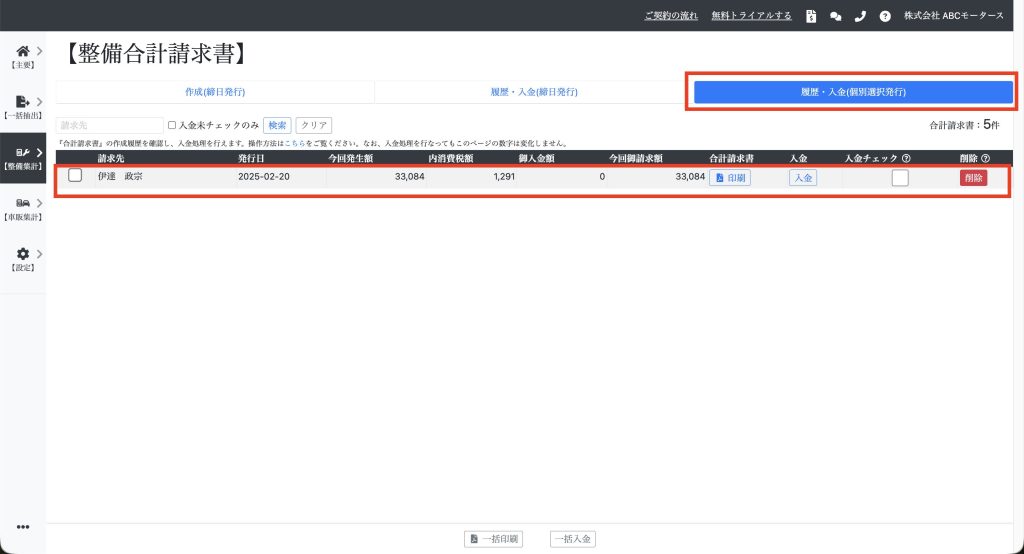
Task: Tick the row selection checkbox for 伊達 政宗
Action: pyautogui.click(x=75, y=176)
